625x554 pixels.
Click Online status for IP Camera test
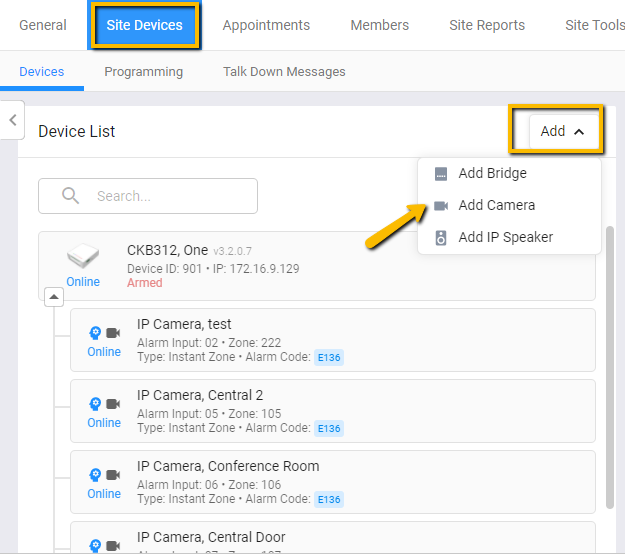coord(104,352)
